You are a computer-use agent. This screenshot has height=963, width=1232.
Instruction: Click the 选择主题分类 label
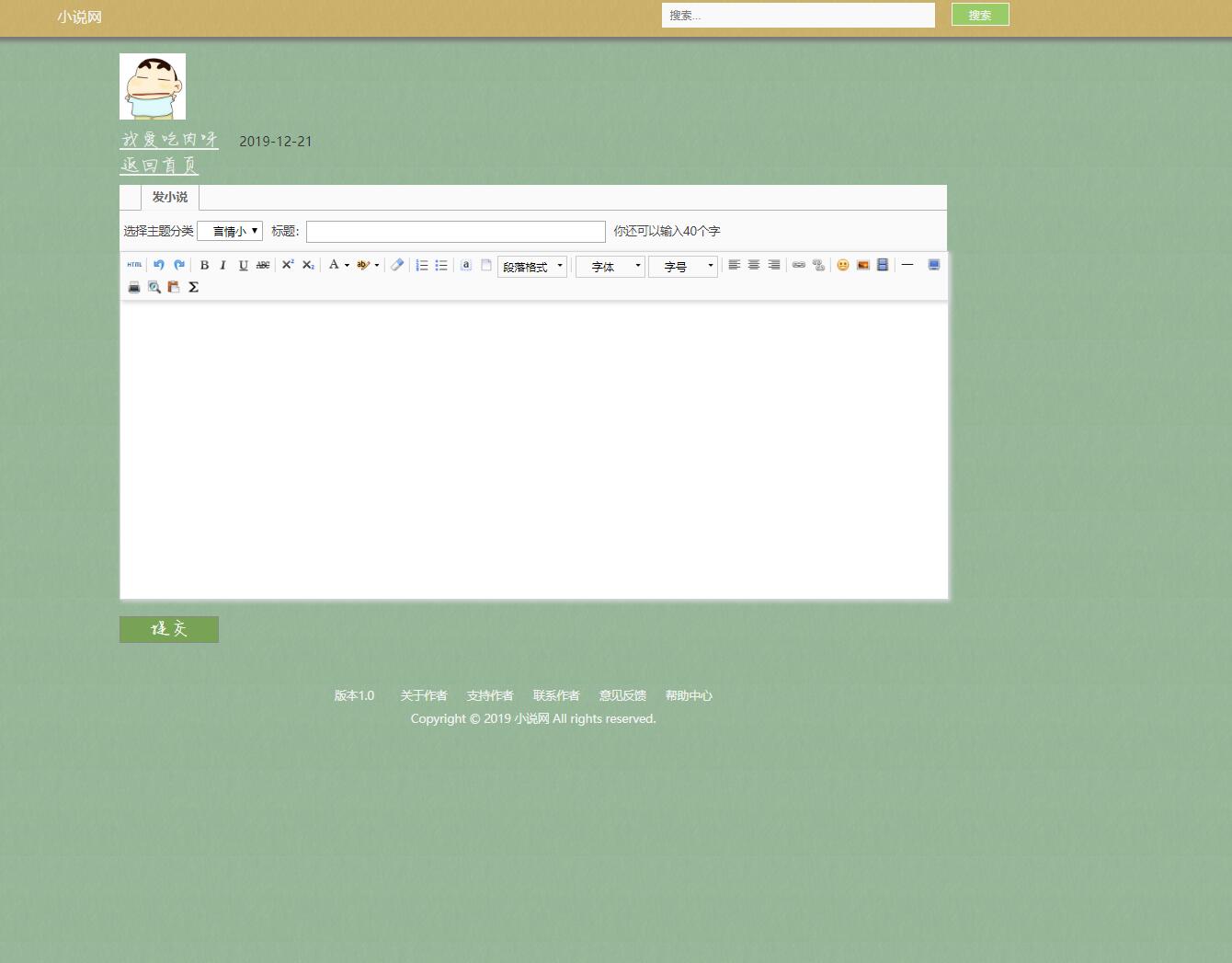158,231
